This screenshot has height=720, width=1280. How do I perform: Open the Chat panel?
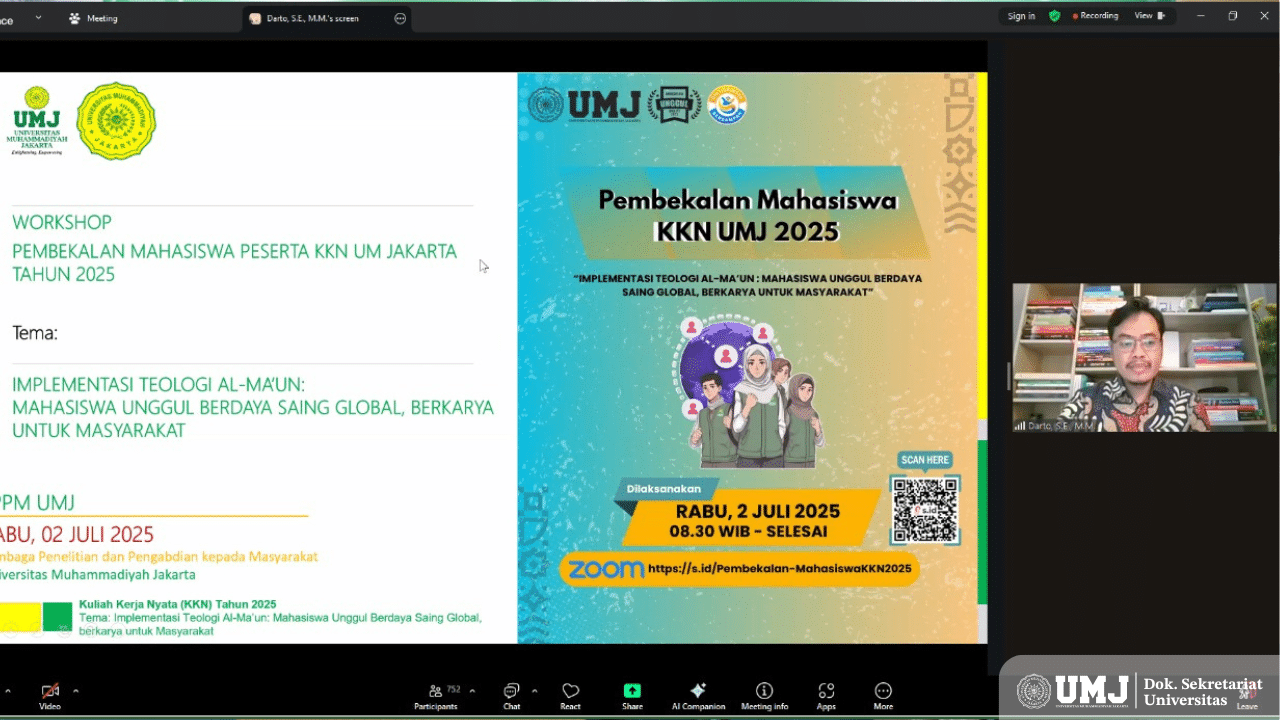click(x=511, y=696)
